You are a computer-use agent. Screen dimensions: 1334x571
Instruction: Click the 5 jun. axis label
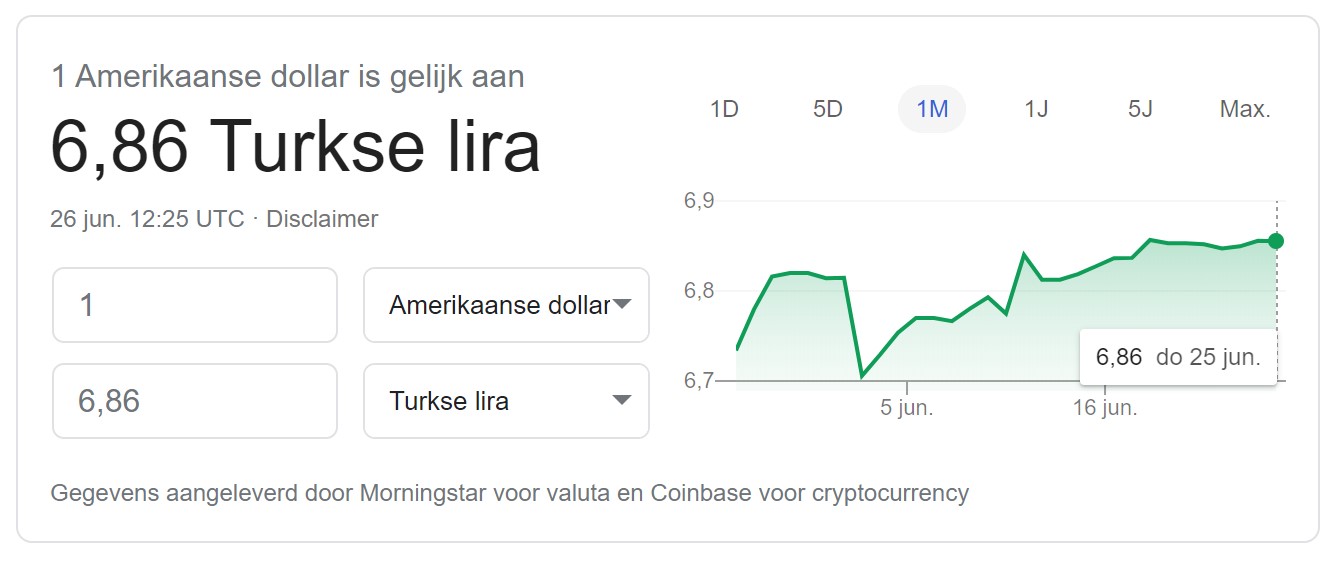(x=907, y=409)
